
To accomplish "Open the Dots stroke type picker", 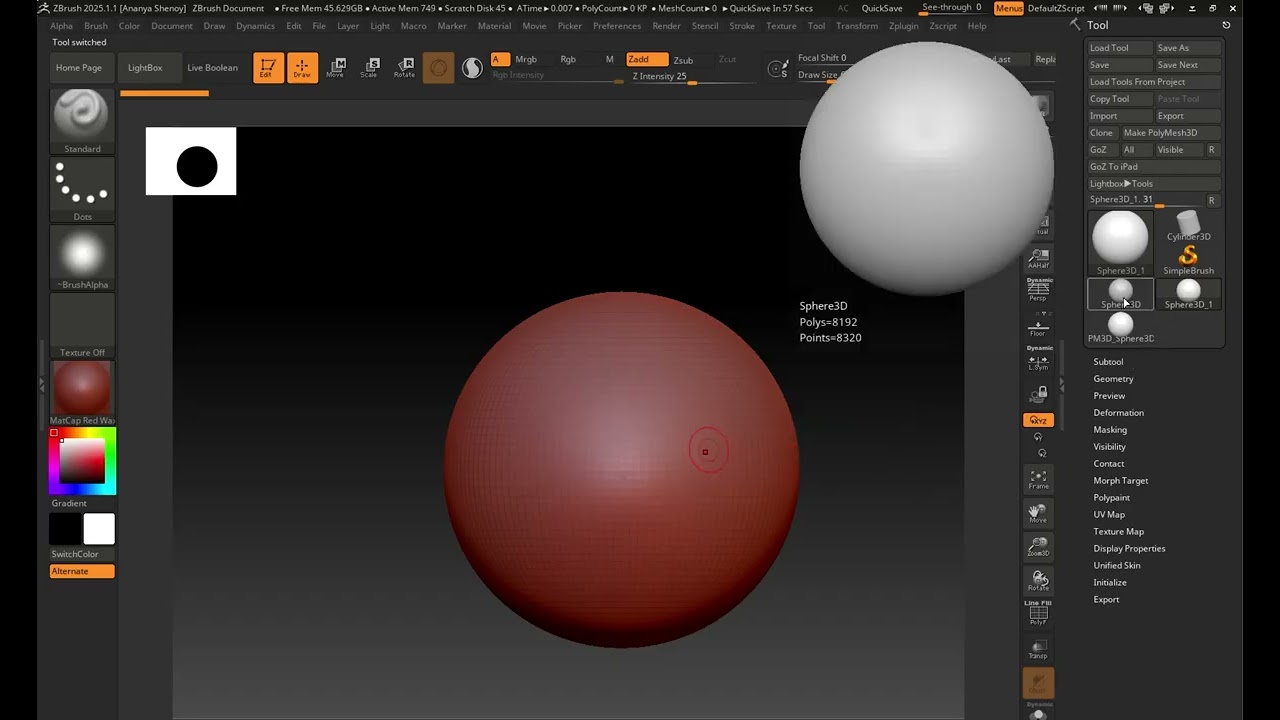I will click(x=82, y=189).
